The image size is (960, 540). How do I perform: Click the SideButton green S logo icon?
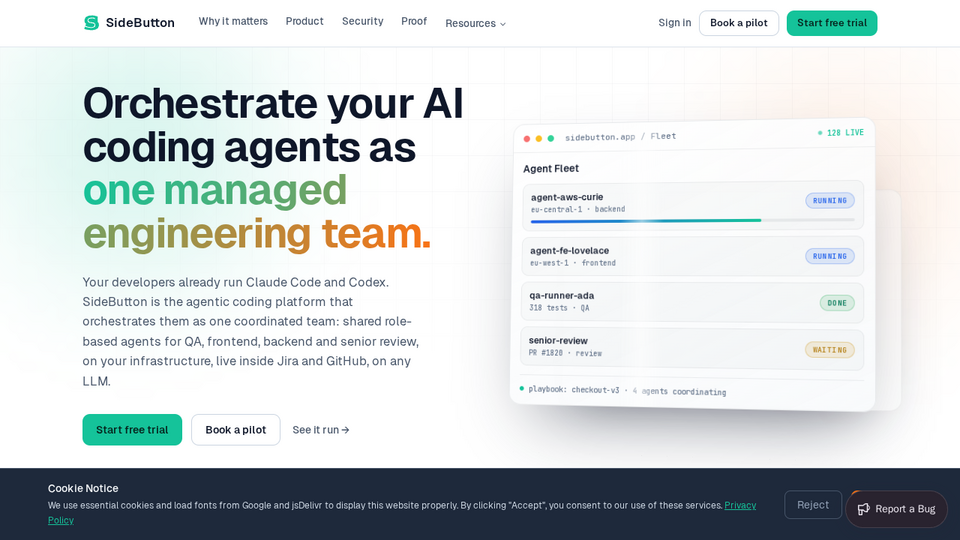(x=91, y=23)
